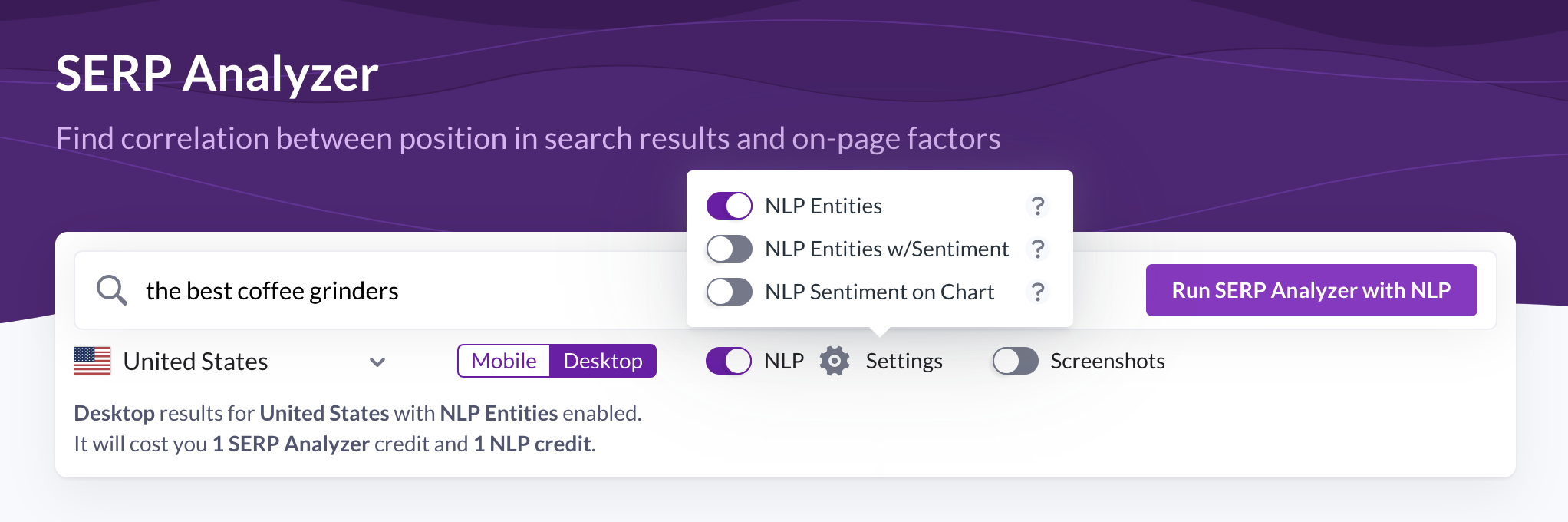This screenshot has height=522, width=1568.
Task: Click the Screenshots label text
Action: click(1107, 361)
